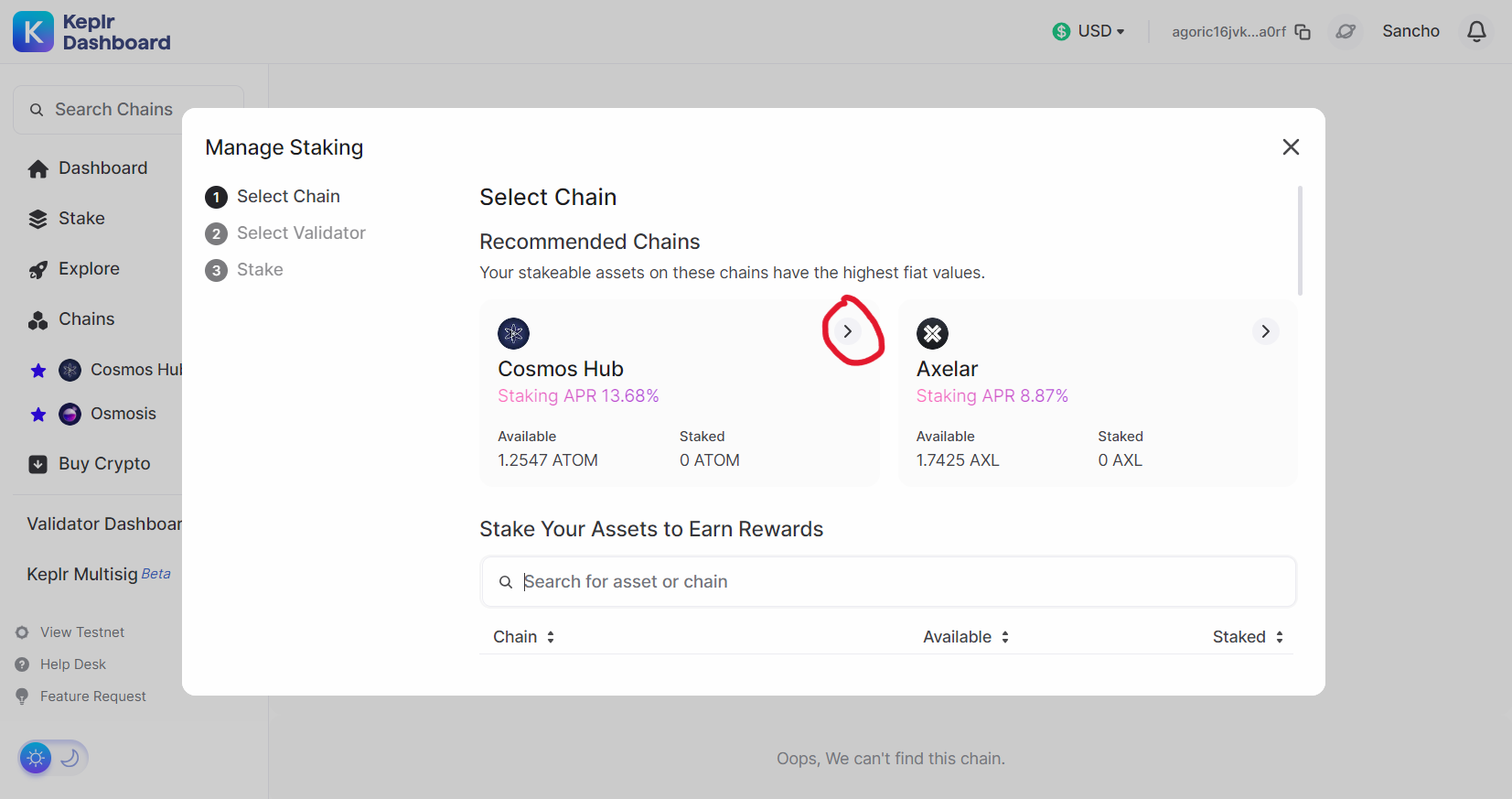Click Axelar Staking APR 8.87%
Viewport: 1512px width, 799px height.
(x=992, y=396)
